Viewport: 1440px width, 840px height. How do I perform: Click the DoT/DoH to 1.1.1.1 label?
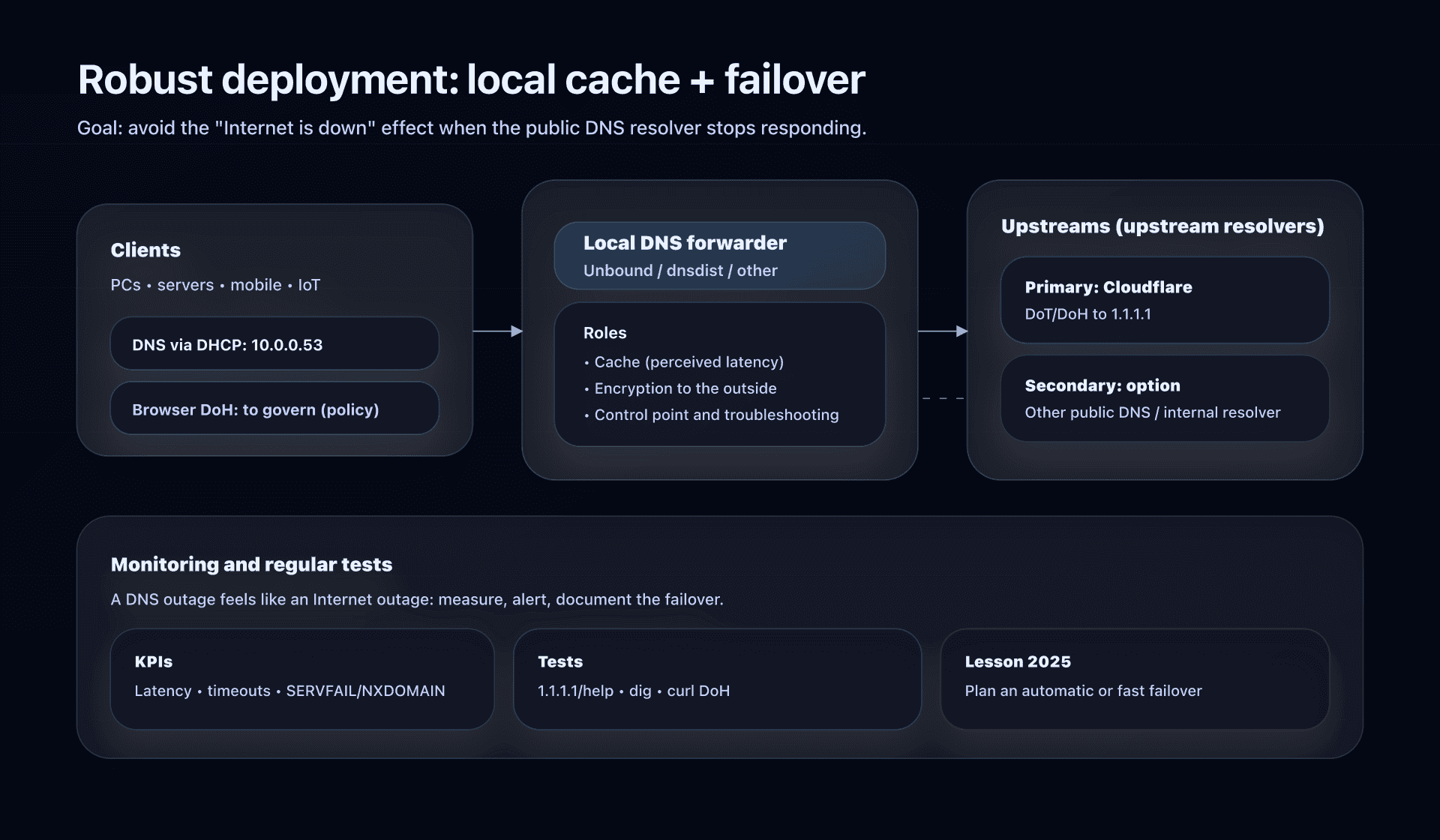[x=1087, y=314]
